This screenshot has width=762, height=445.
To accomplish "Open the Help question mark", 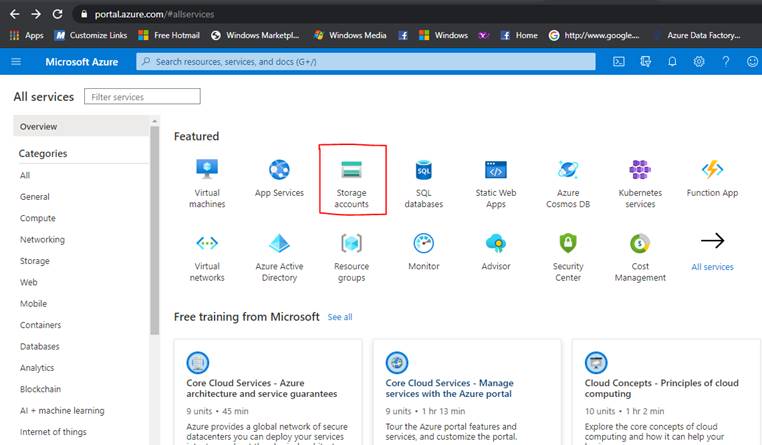I will 726,62.
